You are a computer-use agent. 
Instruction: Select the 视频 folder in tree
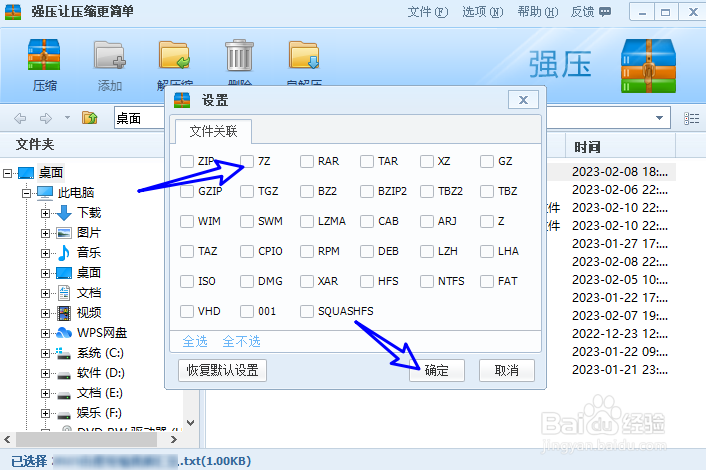[89, 313]
